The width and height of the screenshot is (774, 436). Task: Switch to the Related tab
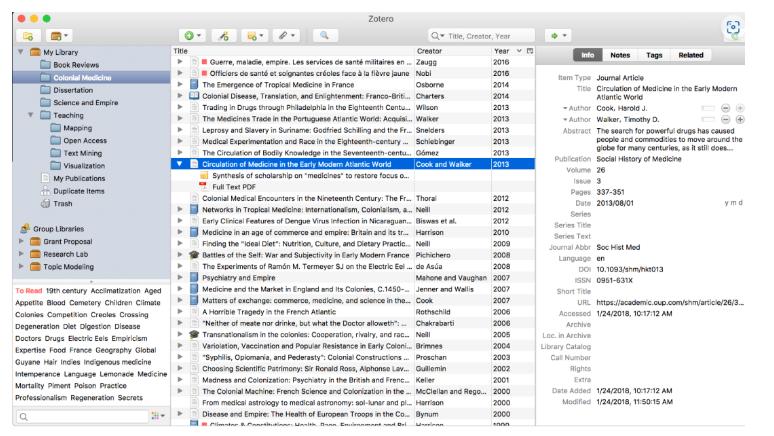tap(691, 55)
